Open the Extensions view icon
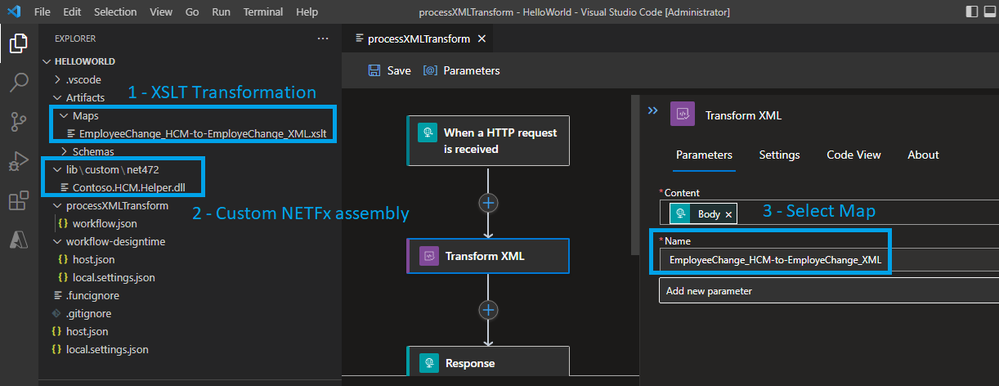Image resolution: width=999 pixels, height=386 pixels. tap(18, 200)
